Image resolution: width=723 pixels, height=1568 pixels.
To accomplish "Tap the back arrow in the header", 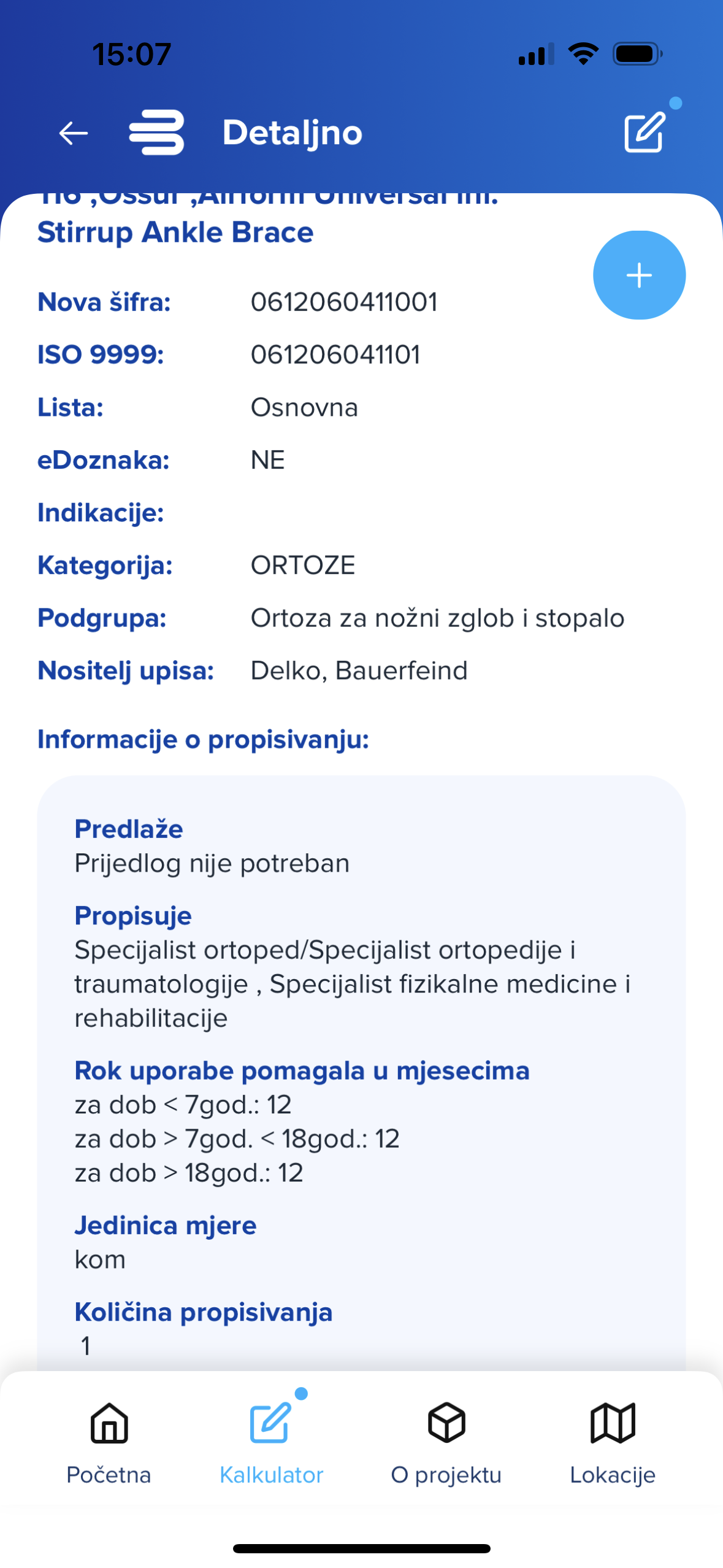I will pyautogui.click(x=74, y=133).
